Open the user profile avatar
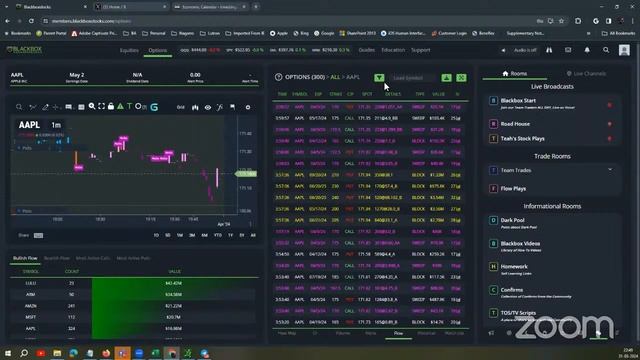The image size is (640, 360). (x=624, y=50)
